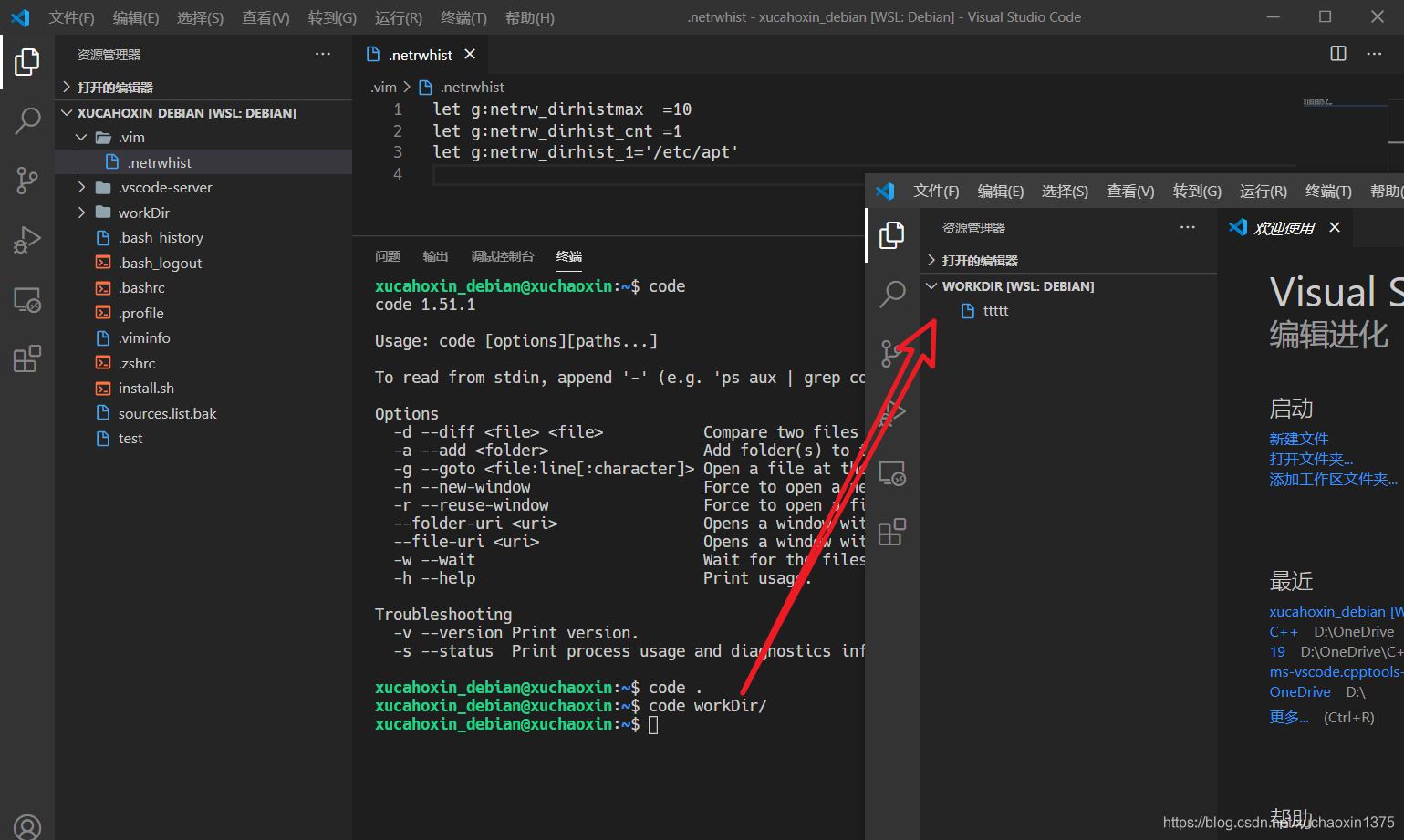Switch to Debug Console panel tab
Screen dimensions: 1404x840
[x=502, y=256]
